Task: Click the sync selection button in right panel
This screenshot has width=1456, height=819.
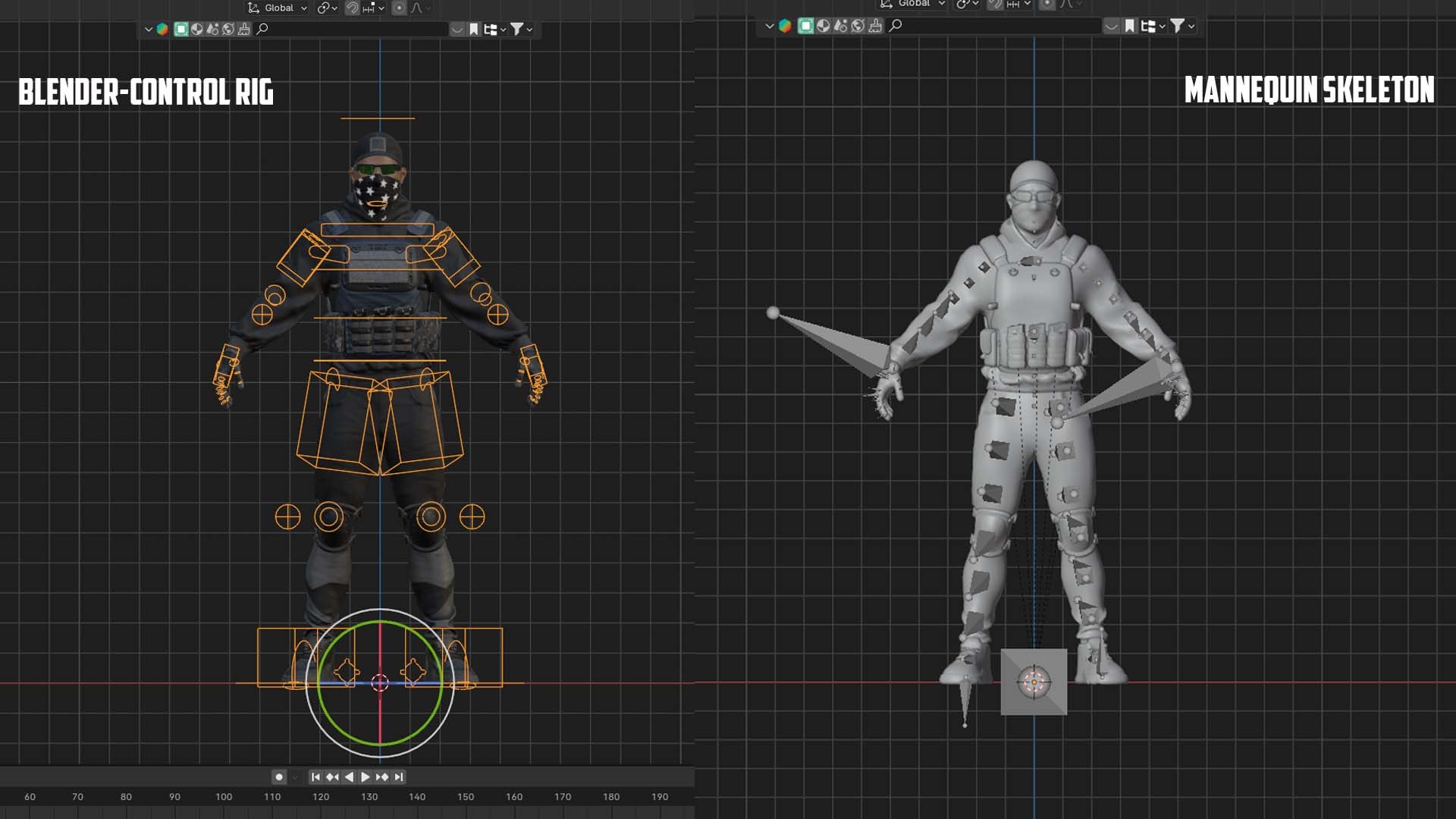Action: (x=1111, y=26)
